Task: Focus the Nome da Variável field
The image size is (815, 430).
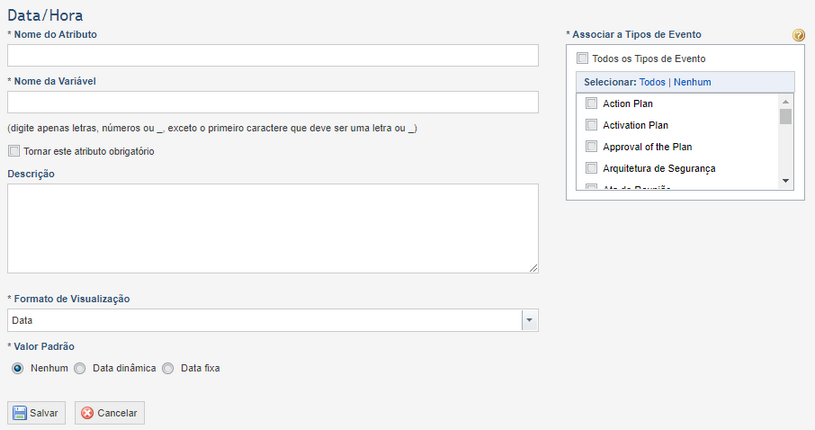Action: (273, 102)
